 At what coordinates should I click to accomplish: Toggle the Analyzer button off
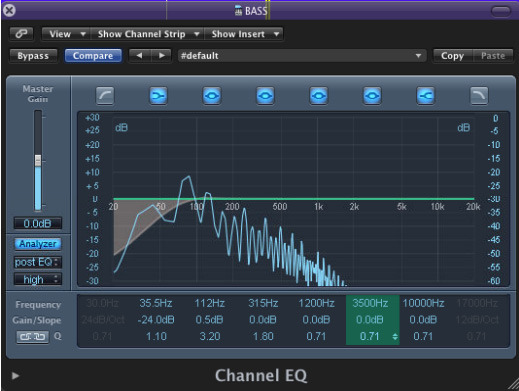coord(38,244)
